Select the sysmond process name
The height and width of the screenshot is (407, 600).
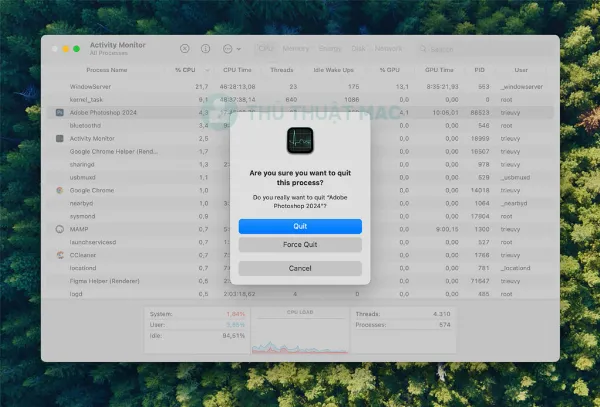coord(82,216)
